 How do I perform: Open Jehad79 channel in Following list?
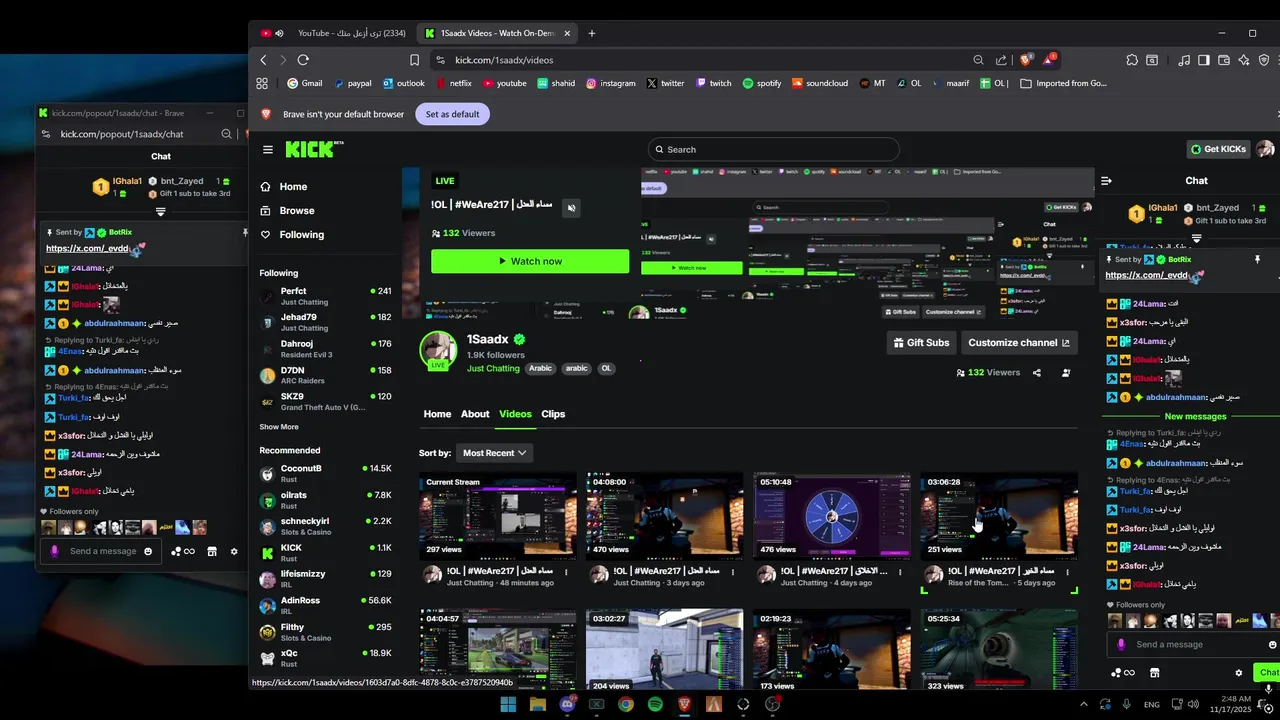325,322
